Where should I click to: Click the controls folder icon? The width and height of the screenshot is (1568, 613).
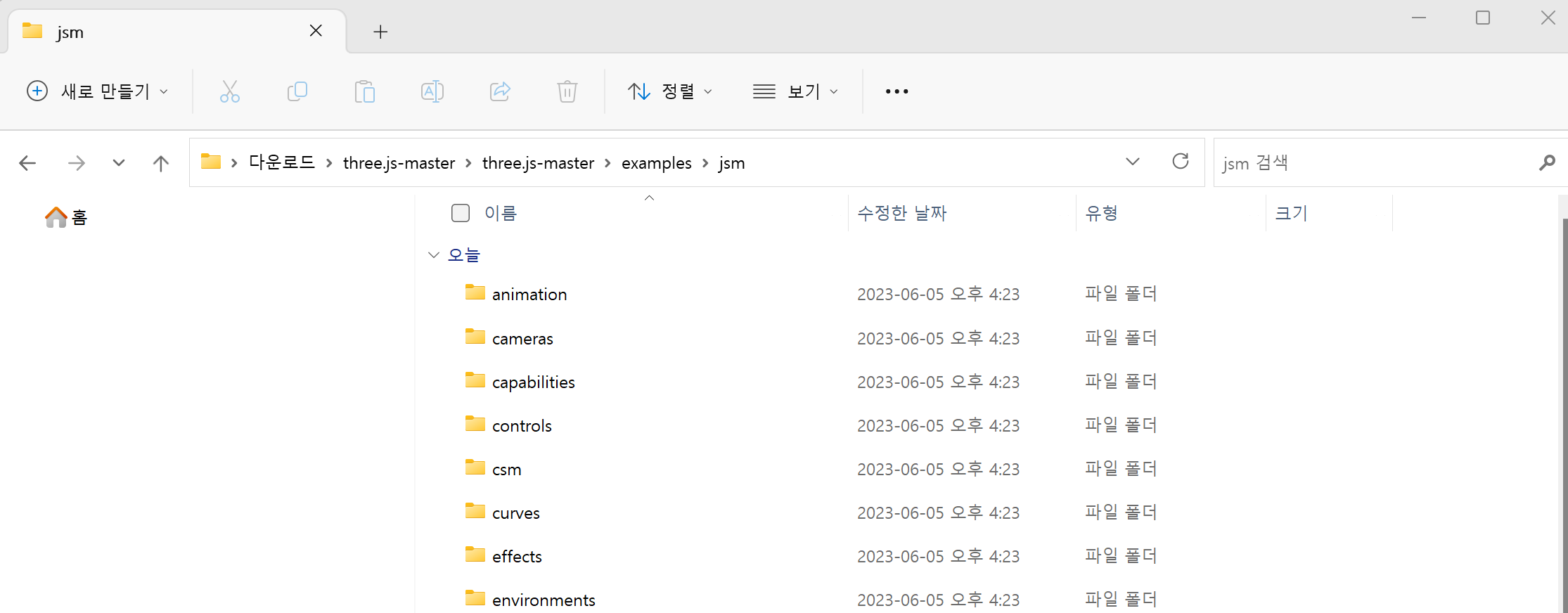pos(475,424)
